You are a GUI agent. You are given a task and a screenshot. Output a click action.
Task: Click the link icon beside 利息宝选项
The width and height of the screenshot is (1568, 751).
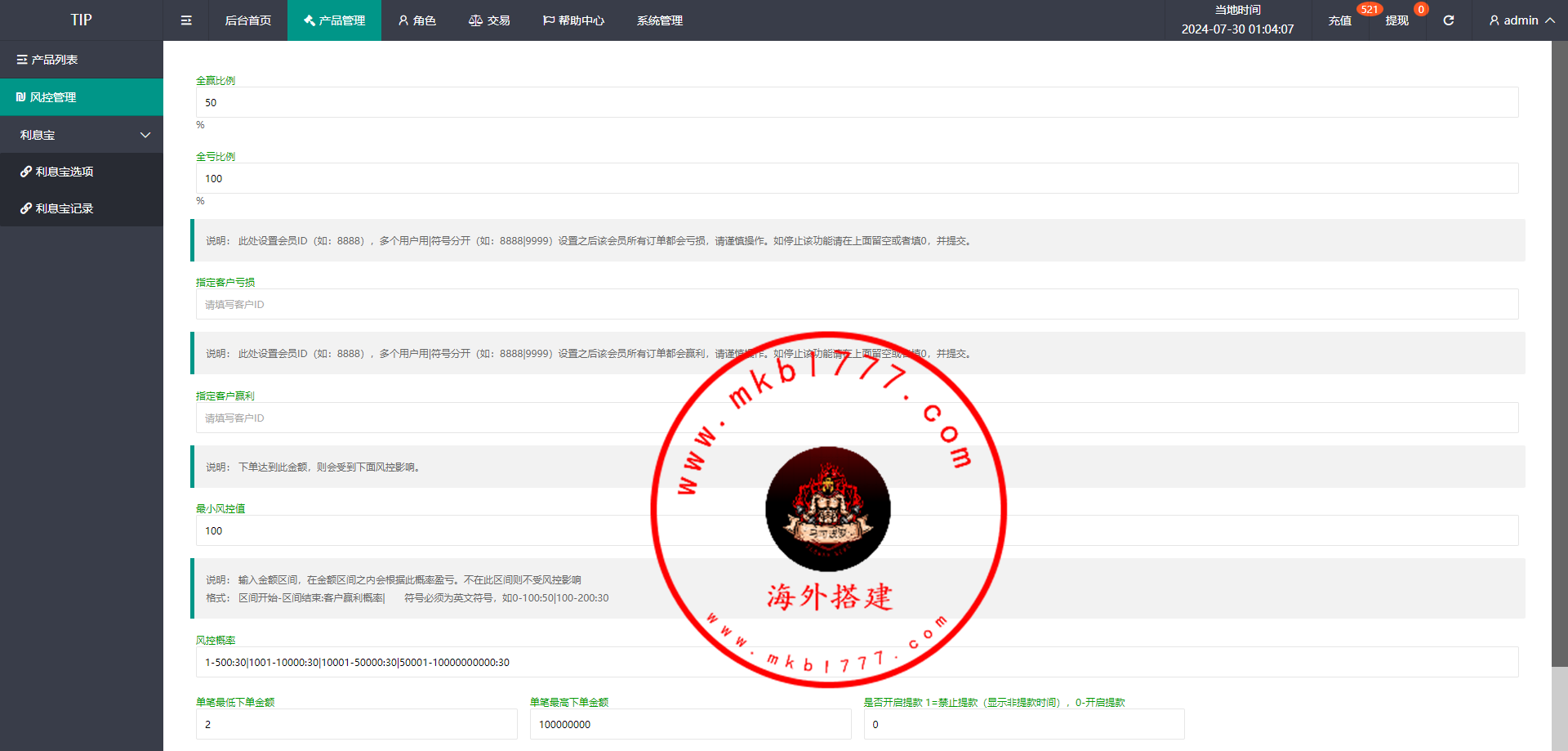click(26, 172)
